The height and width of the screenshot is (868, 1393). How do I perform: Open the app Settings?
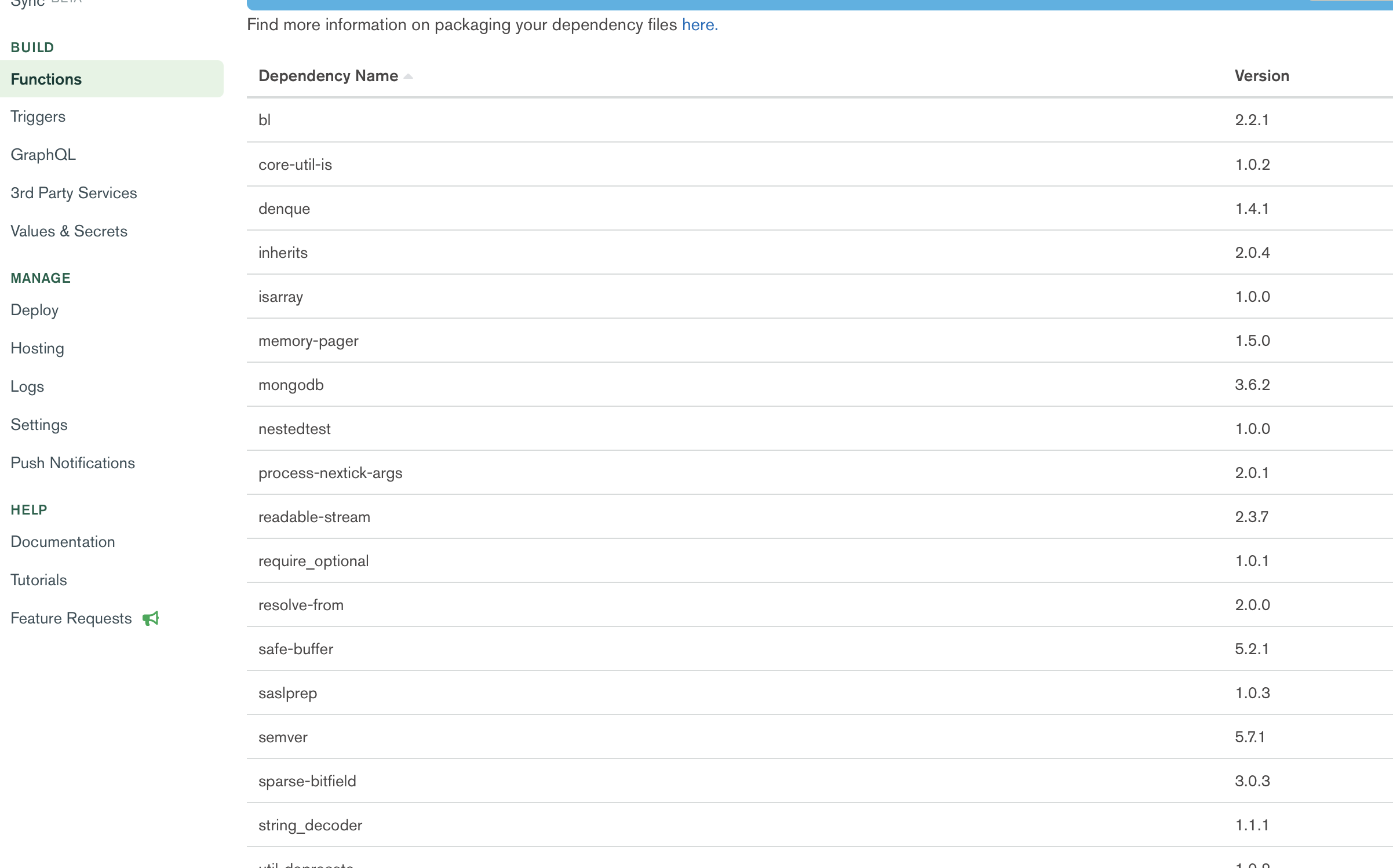(39, 425)
